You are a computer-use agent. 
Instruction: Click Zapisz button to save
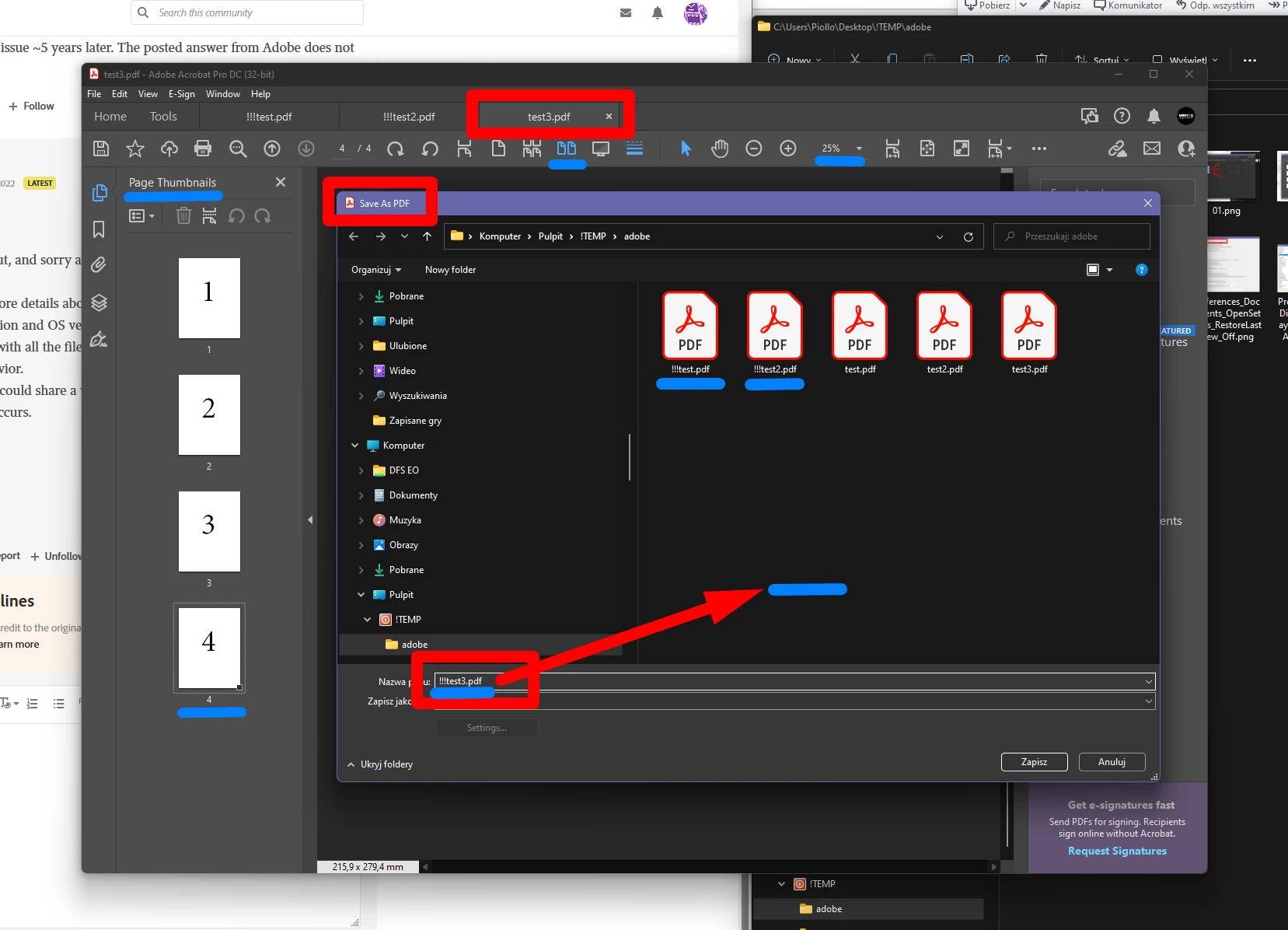point(1034,762)
